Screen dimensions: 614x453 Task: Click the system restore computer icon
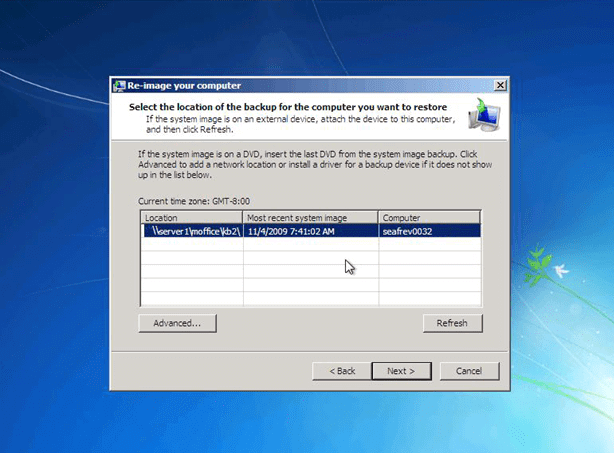[484, 116]
